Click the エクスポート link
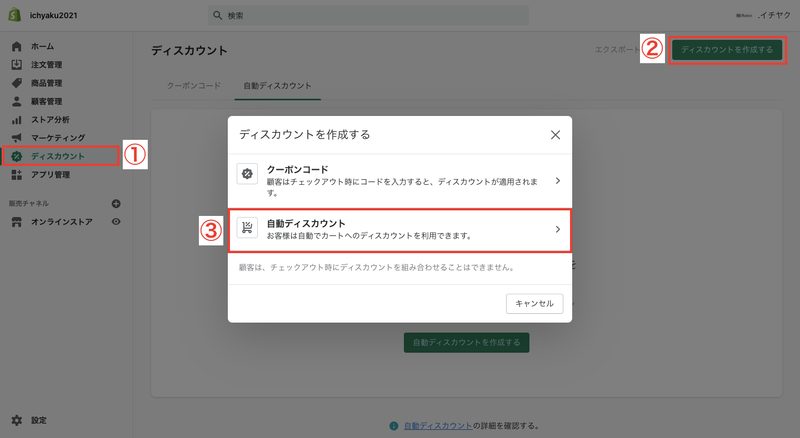Screen dimensions: 800x438 tap(617, 50)
